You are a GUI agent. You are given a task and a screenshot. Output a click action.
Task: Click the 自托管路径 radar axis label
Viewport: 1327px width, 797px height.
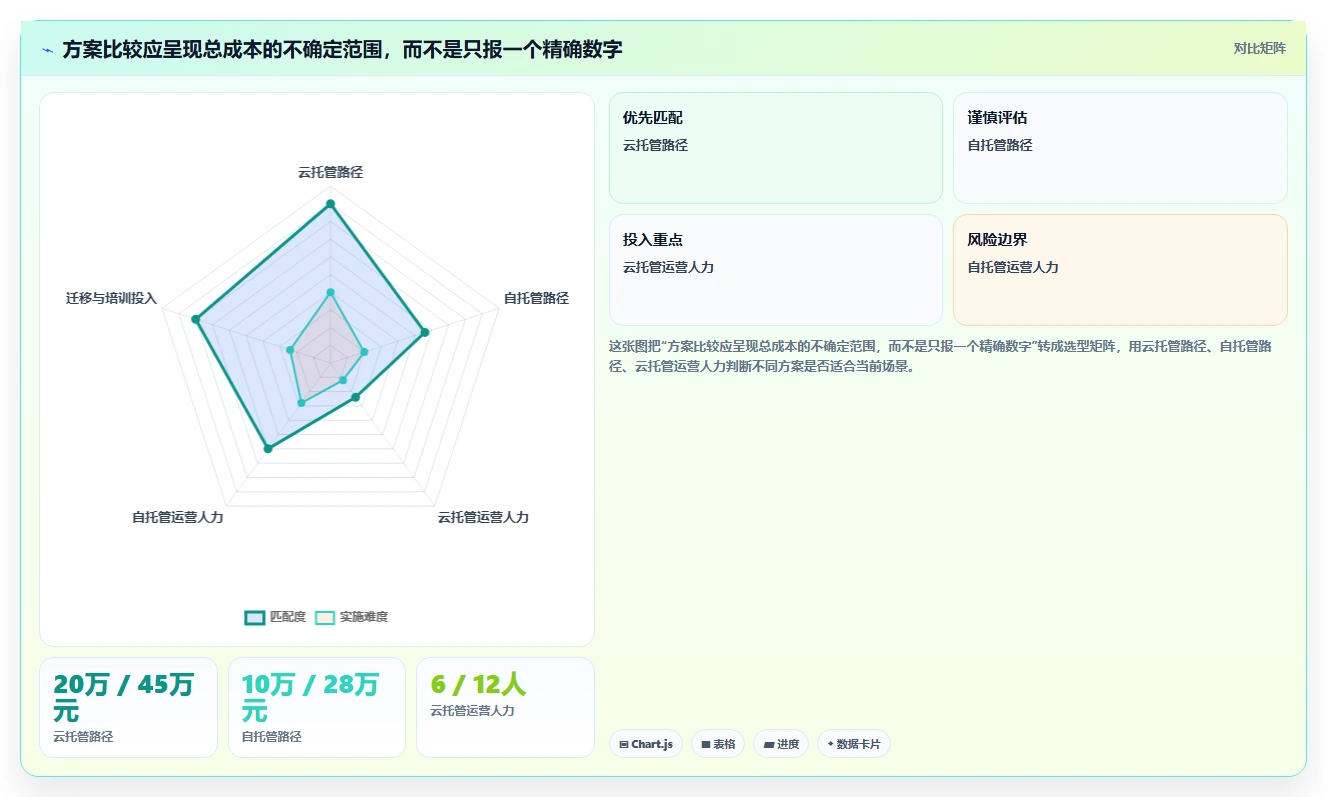click(536, 298)
